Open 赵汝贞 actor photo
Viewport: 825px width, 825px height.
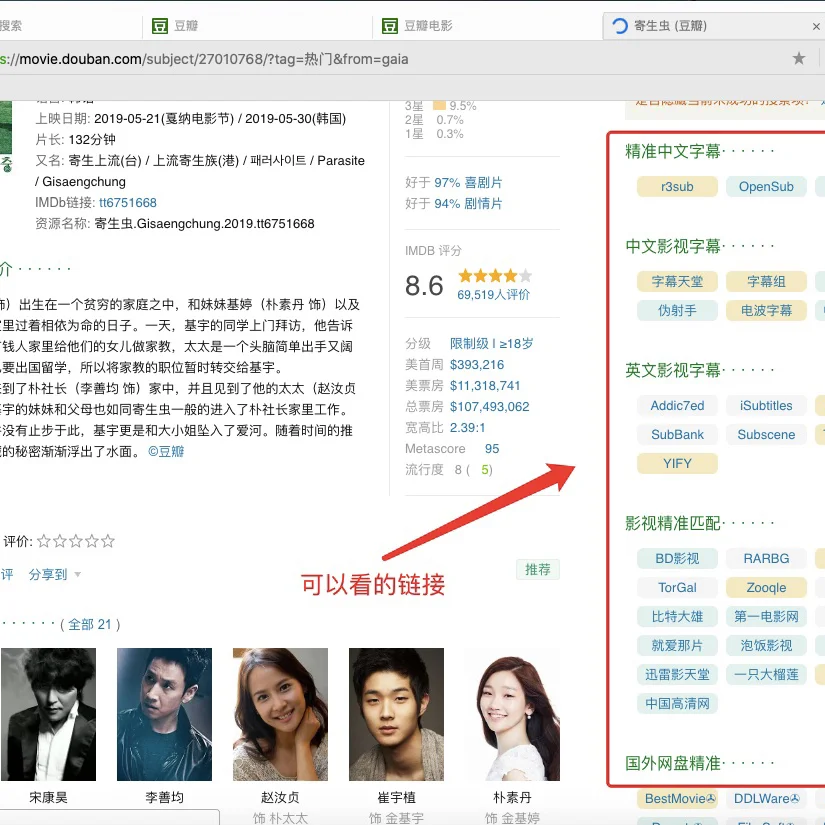[x=280, y=714]
